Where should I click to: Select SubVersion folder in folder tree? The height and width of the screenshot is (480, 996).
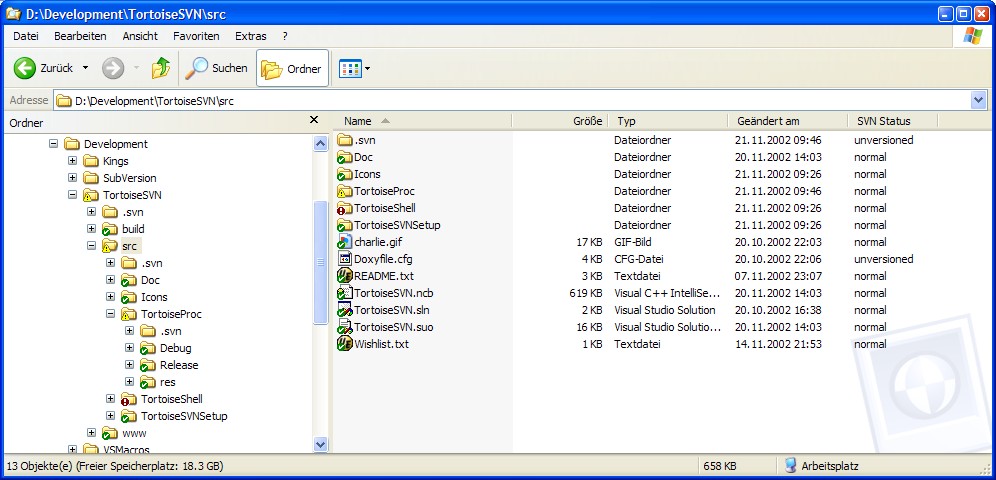coord(130,178)
